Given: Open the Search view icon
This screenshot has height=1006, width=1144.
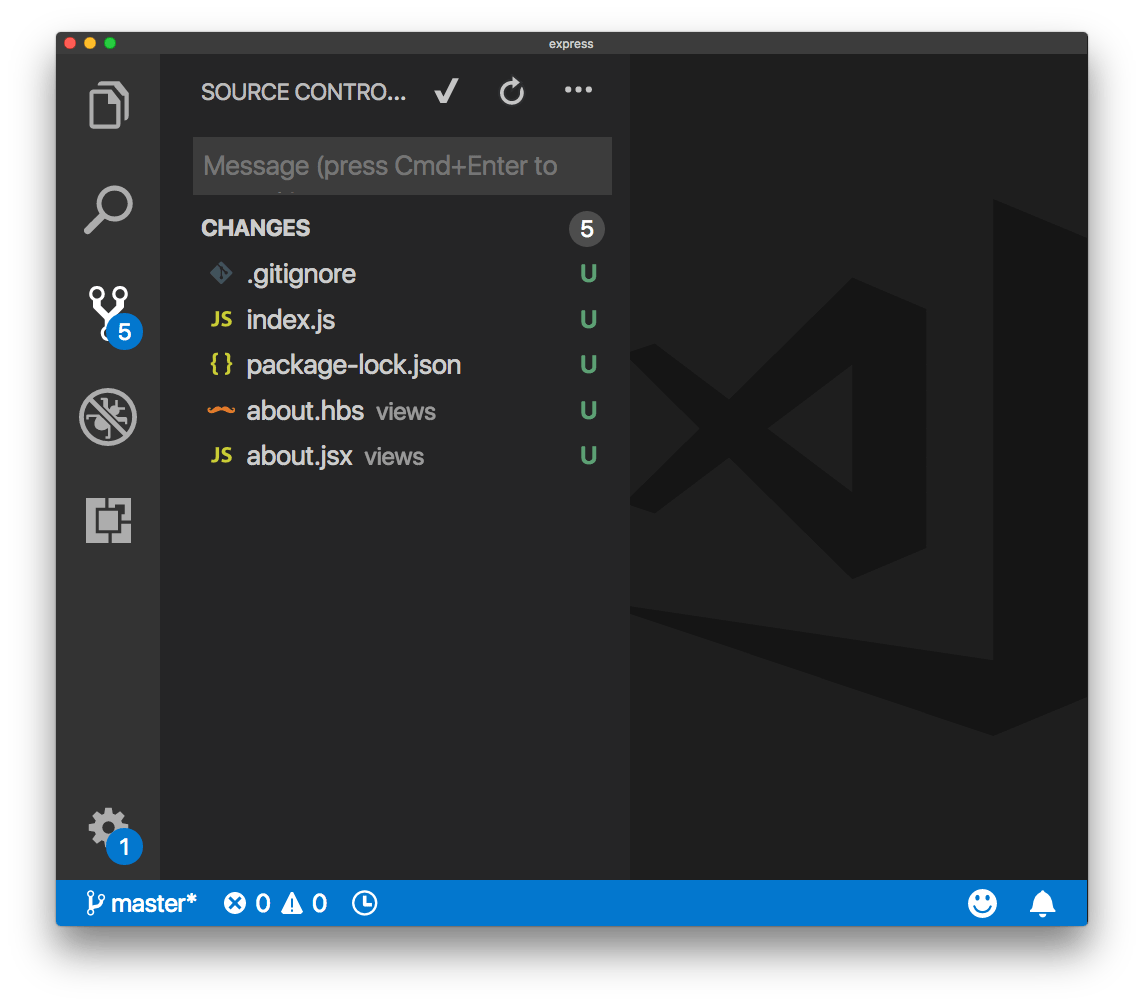Looking at the screenshot, I should tap(108, 209).
